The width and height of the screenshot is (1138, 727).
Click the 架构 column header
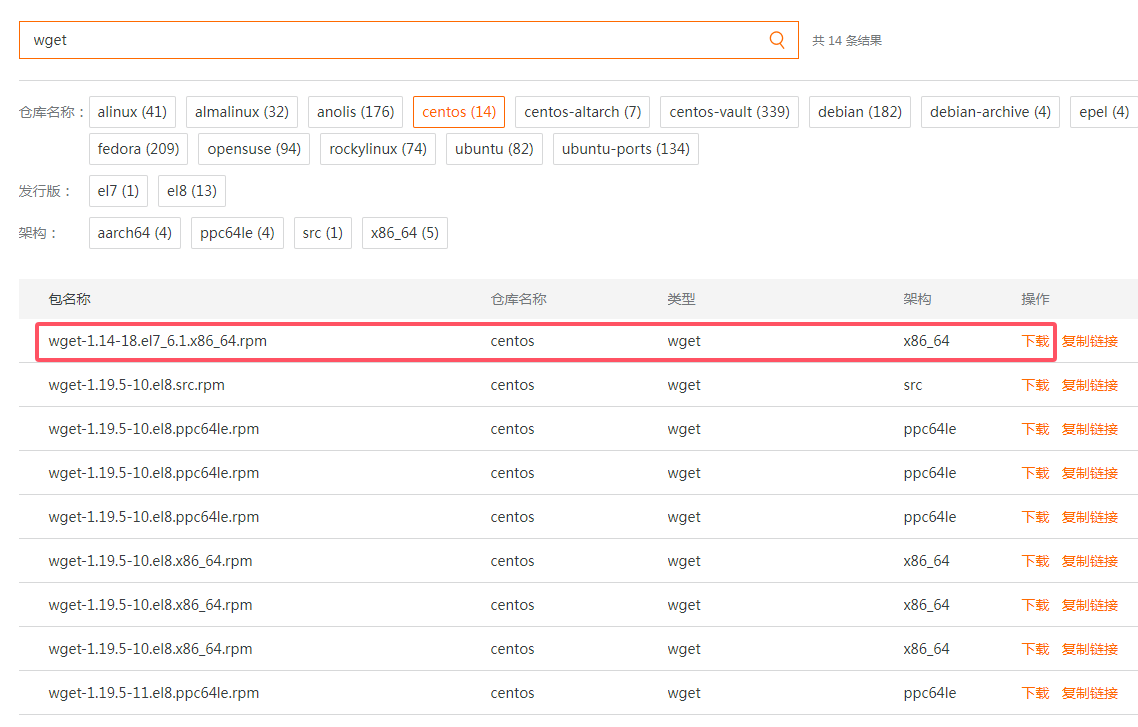[917, 299]
